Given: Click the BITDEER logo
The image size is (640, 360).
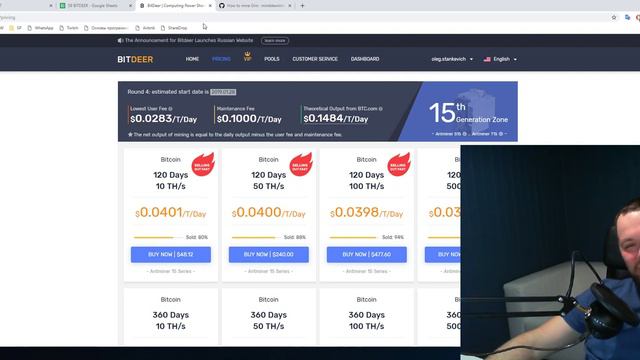Looking at the screenshot, I should 135,59.
